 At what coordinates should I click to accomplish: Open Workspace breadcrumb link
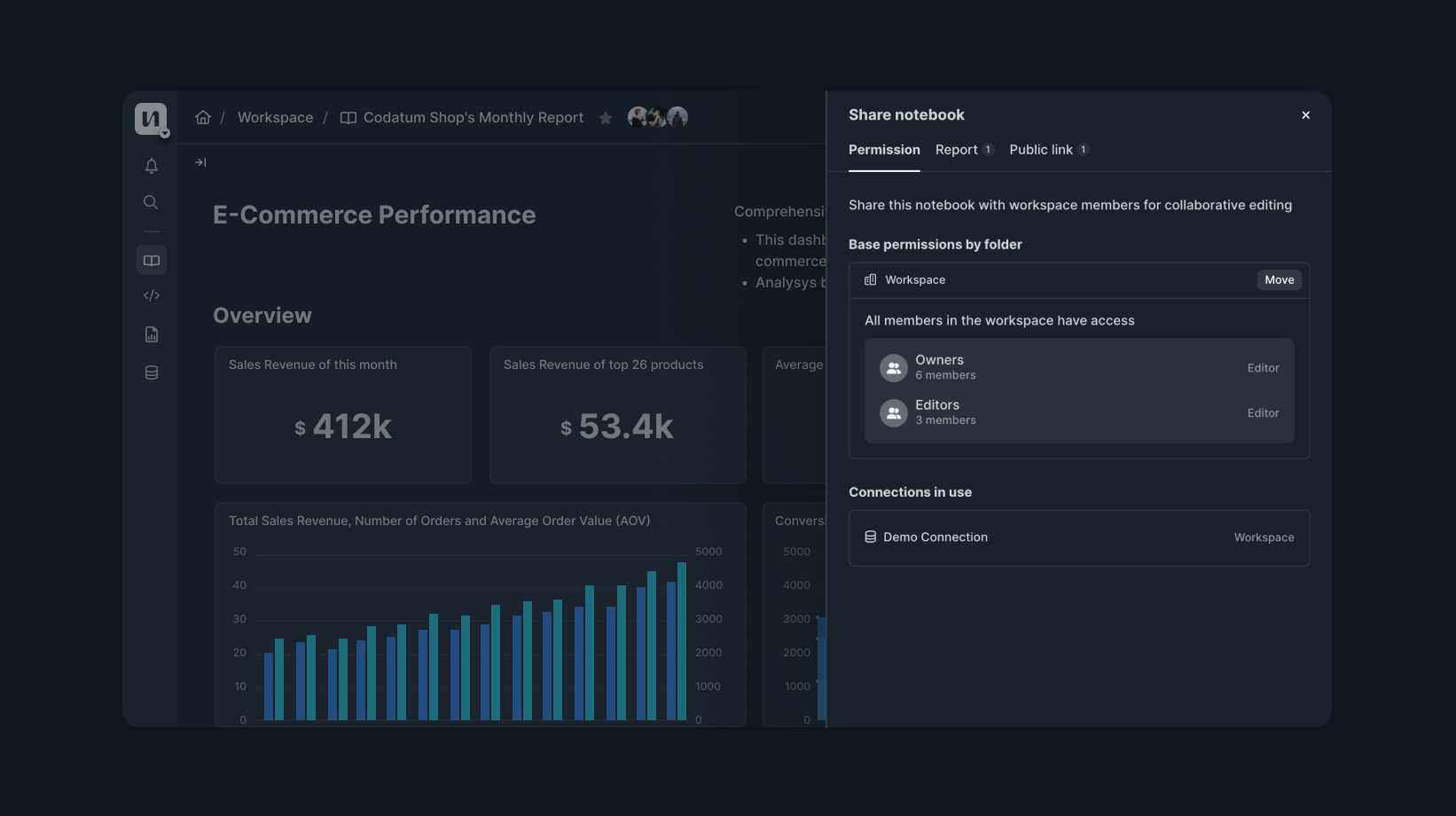point(275,117)
